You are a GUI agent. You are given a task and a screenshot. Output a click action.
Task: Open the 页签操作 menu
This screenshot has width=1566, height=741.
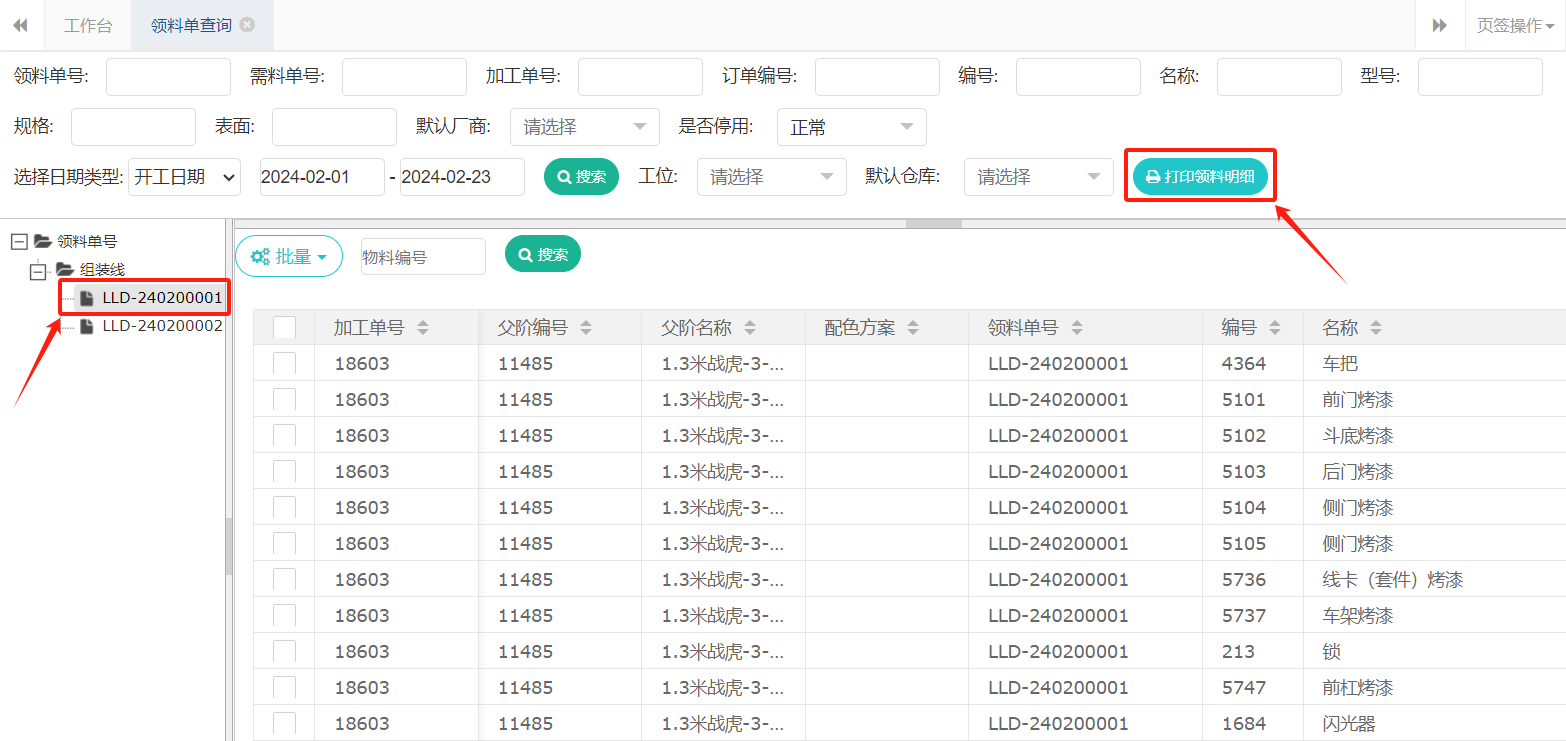coord(1514,26)
